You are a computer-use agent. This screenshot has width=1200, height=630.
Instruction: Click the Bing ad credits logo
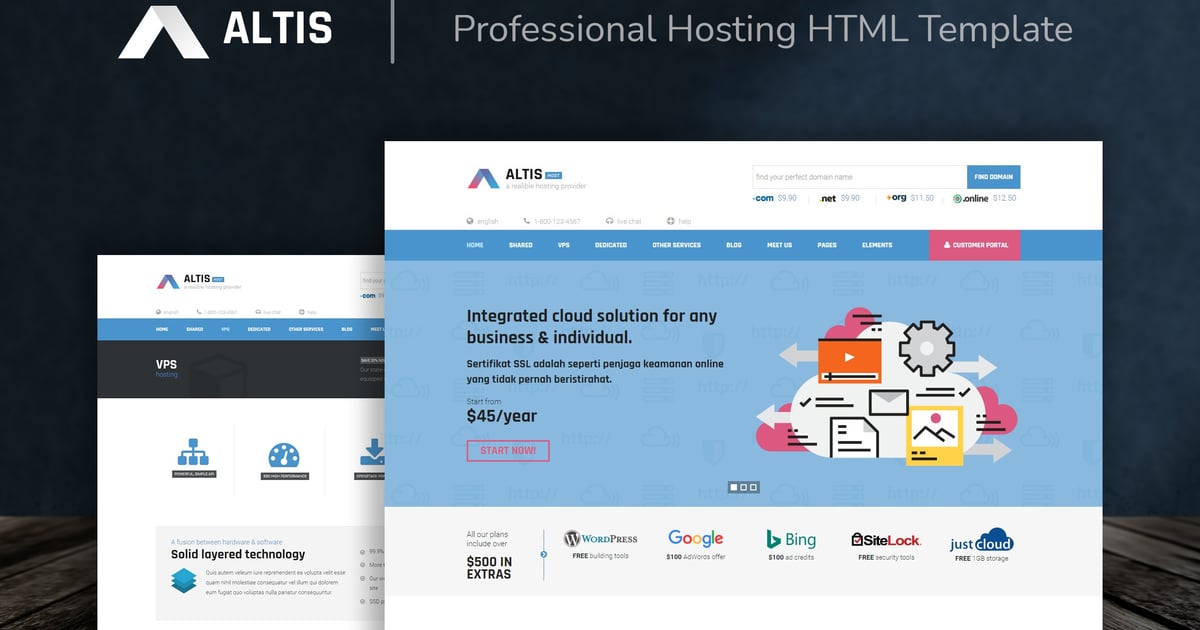791,539
